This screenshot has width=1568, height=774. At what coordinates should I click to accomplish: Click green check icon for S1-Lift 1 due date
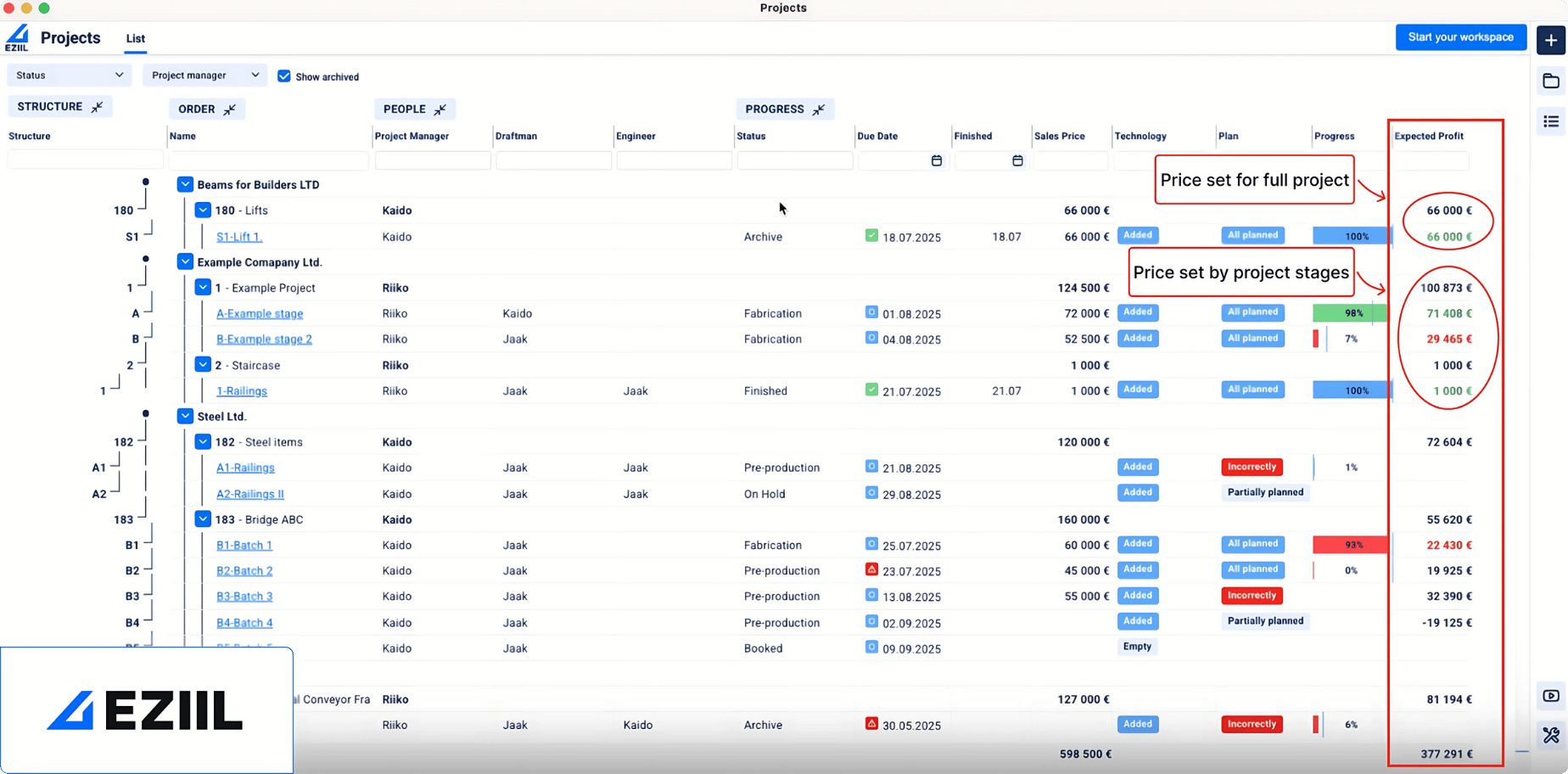click(x=871, y=235)
